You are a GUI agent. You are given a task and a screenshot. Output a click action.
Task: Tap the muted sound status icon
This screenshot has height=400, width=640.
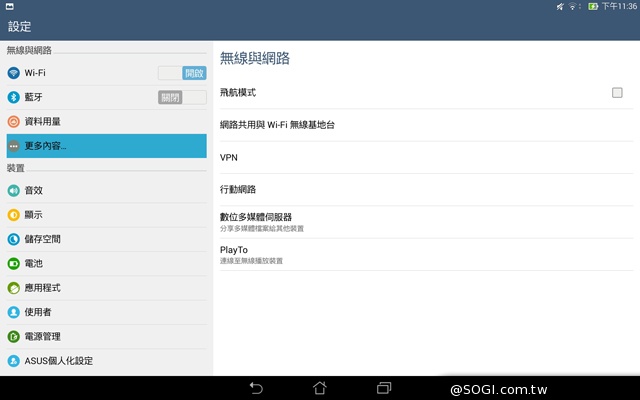point(560,6)
